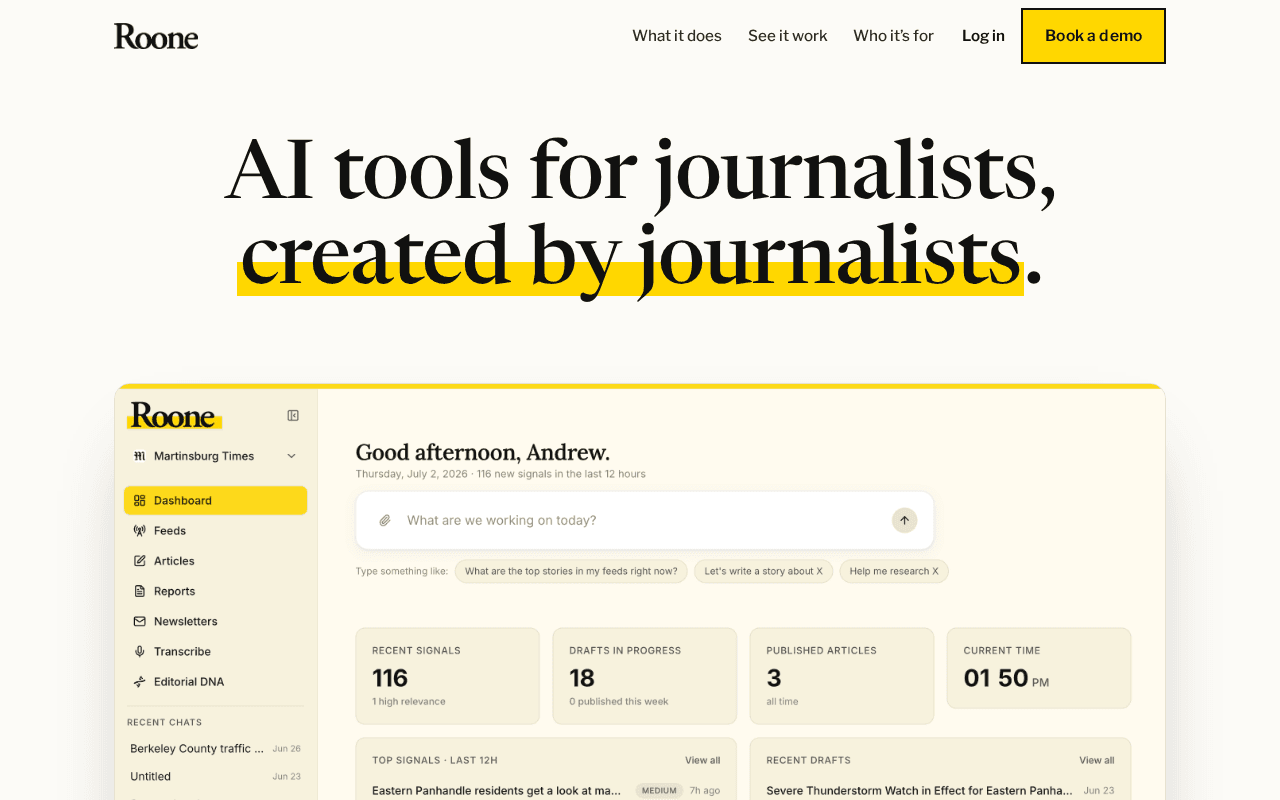Click the Reports document icon

[x=139, y=591]
